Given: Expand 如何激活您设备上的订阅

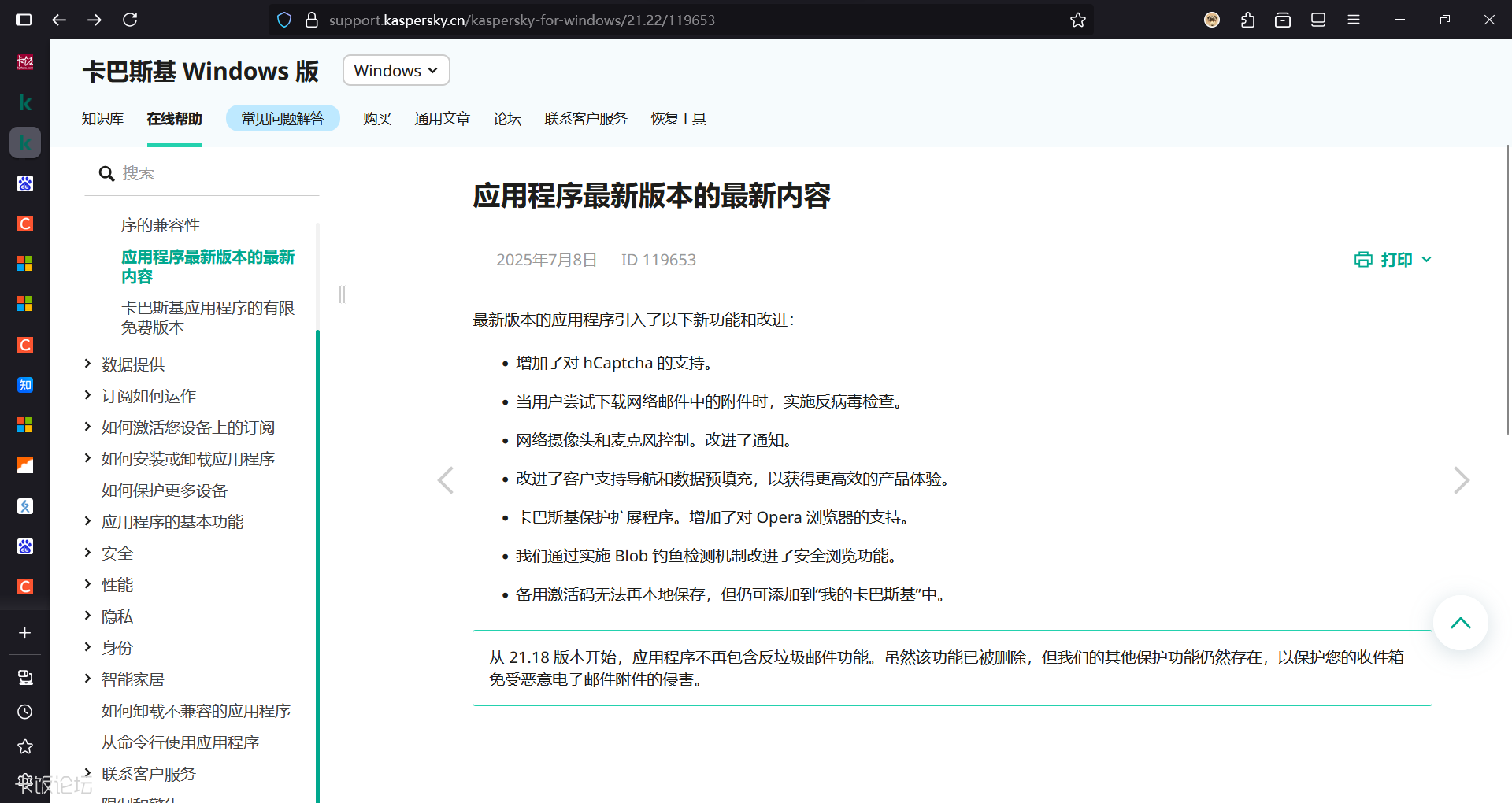Looking at the screenshot, I should tap(87, 426).
